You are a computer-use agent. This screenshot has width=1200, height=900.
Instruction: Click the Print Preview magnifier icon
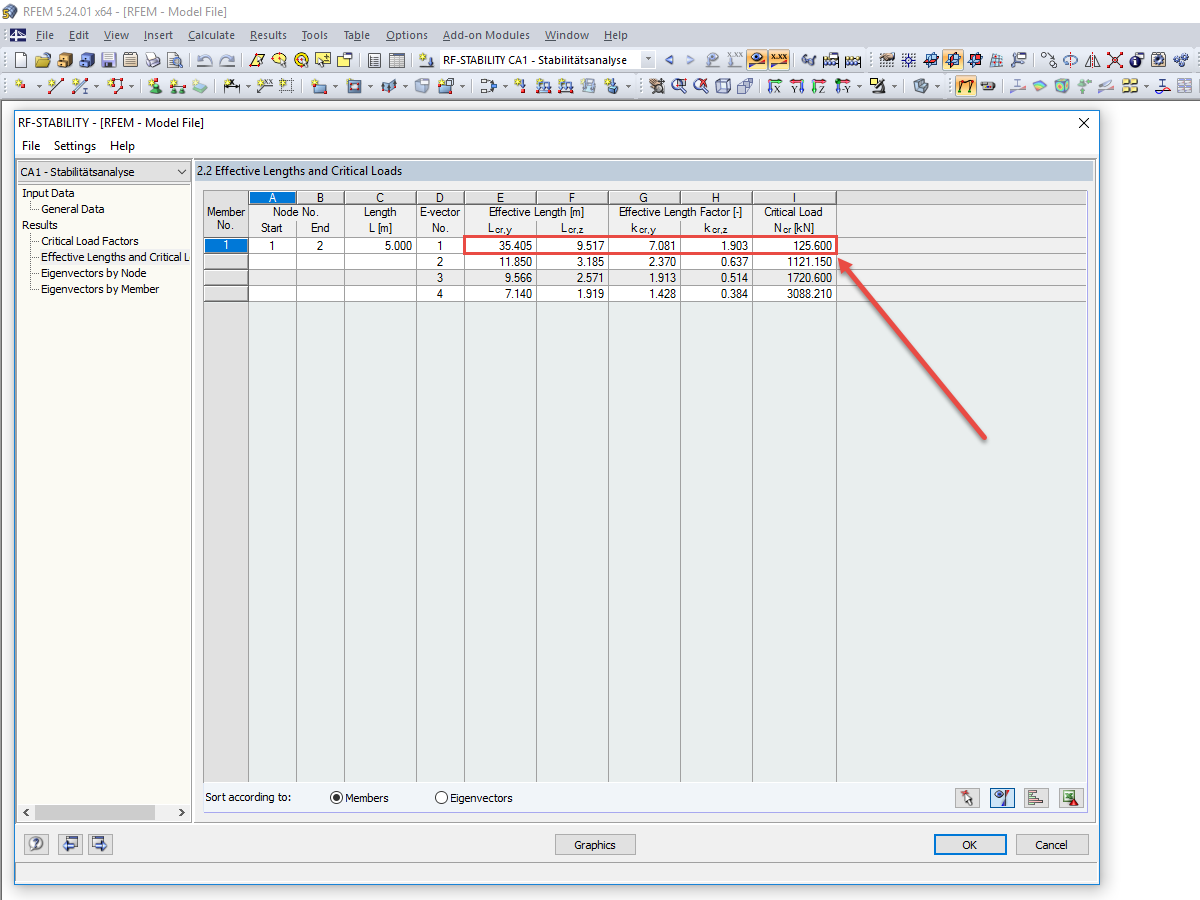coord(174,60)
